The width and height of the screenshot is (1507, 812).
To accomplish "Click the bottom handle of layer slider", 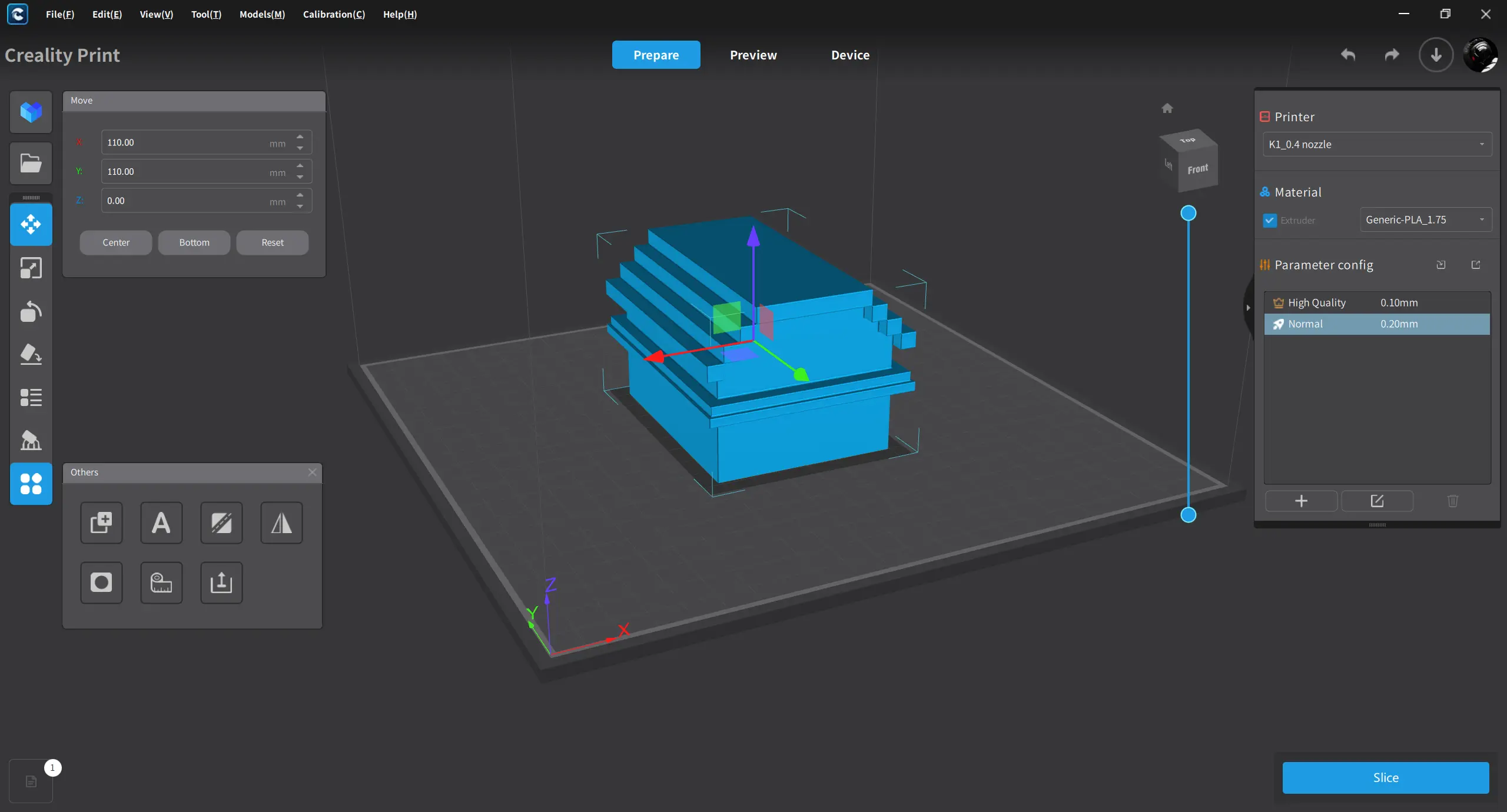I will (1189, 515).
